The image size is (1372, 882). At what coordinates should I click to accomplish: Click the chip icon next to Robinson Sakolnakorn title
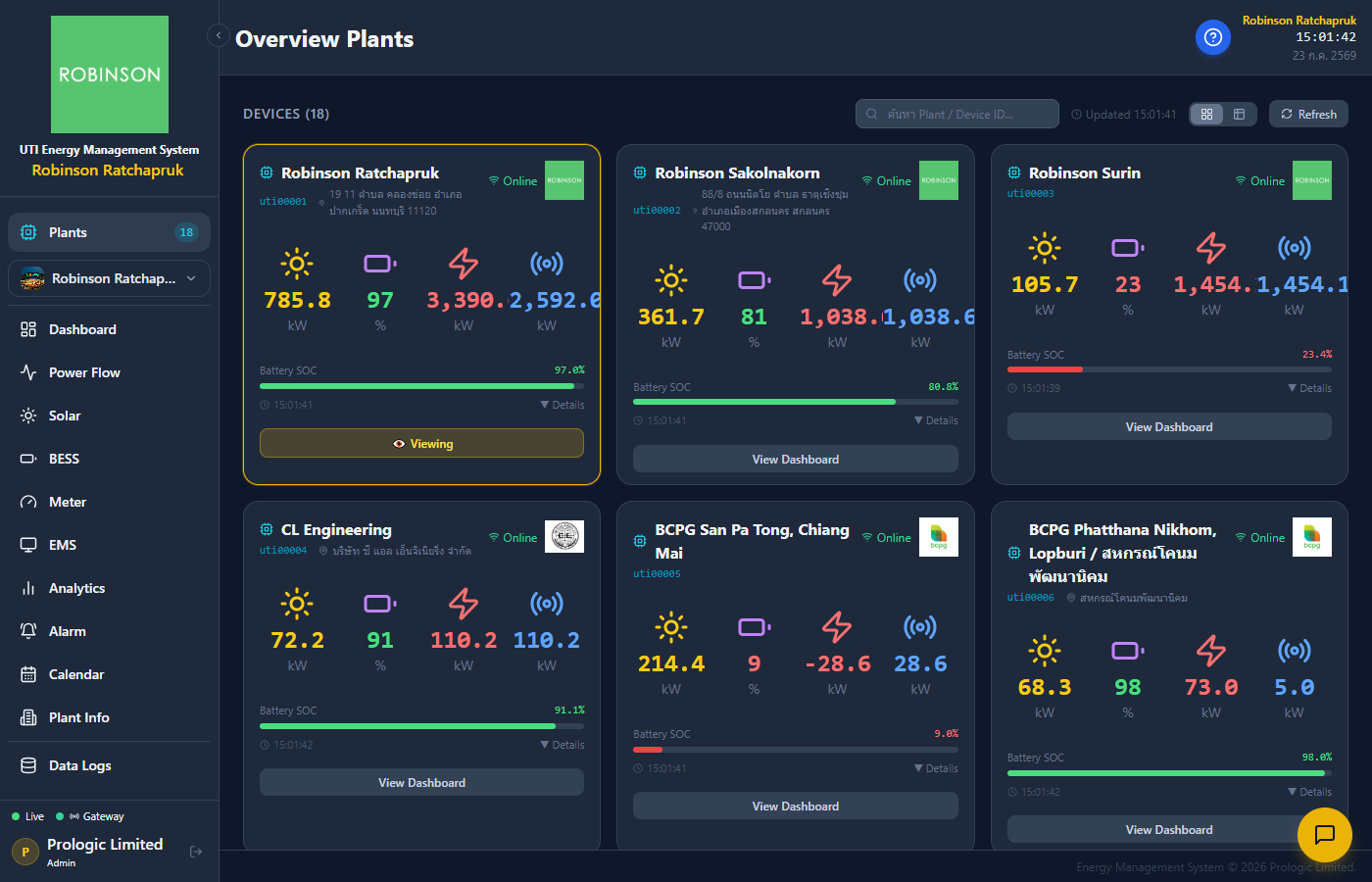640,172
